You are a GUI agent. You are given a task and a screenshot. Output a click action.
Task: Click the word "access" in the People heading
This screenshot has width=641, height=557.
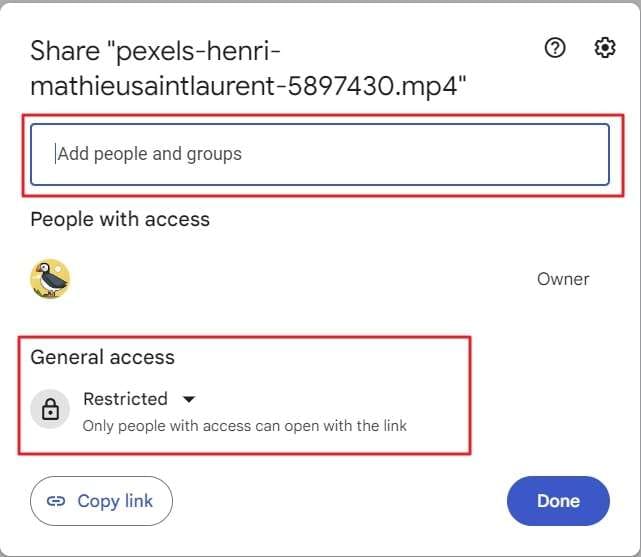pyautogui.click(x=177, y=219)
